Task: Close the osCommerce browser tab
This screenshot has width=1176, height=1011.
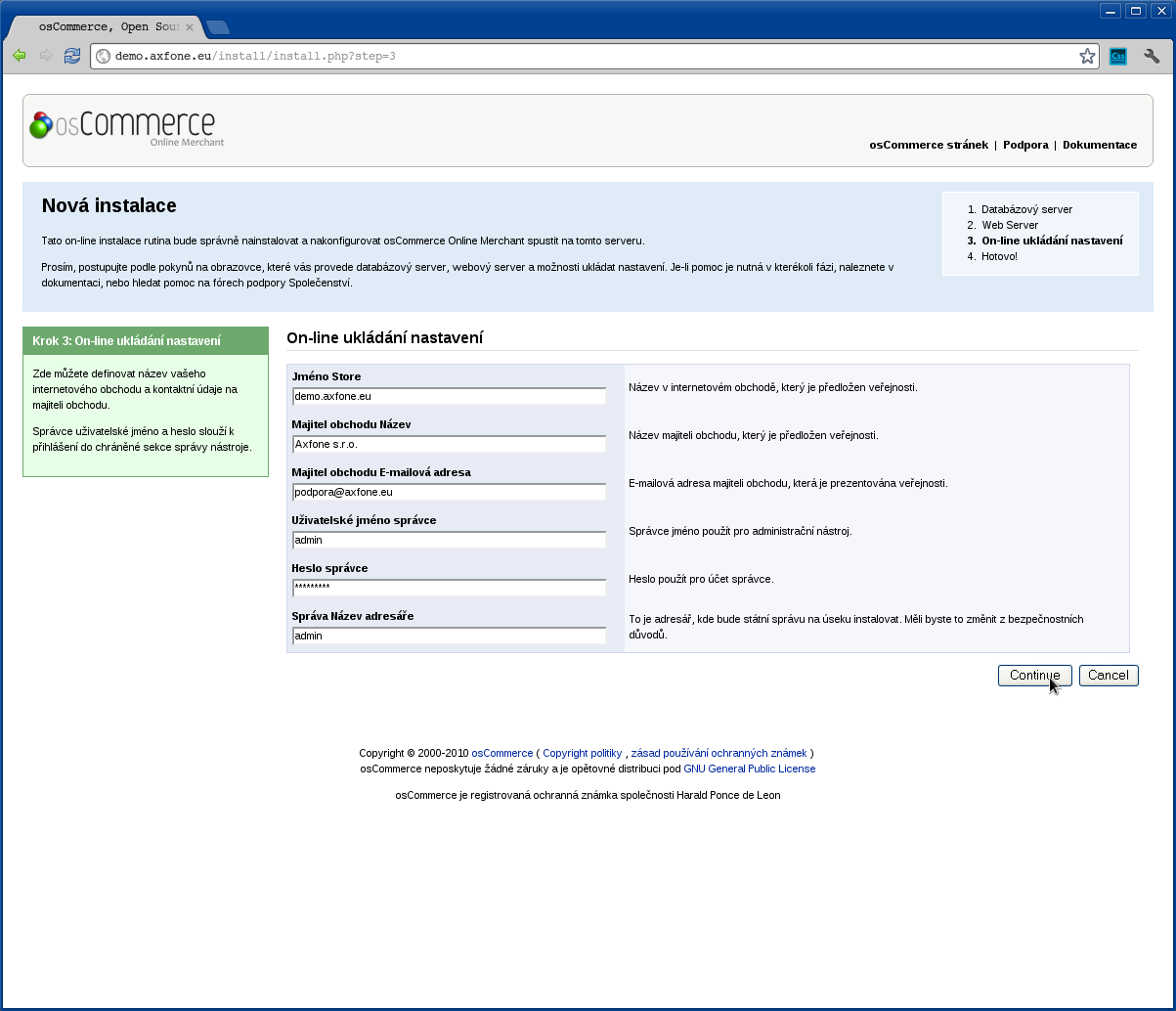Action: pyautogui.click(x=190, y=27)
